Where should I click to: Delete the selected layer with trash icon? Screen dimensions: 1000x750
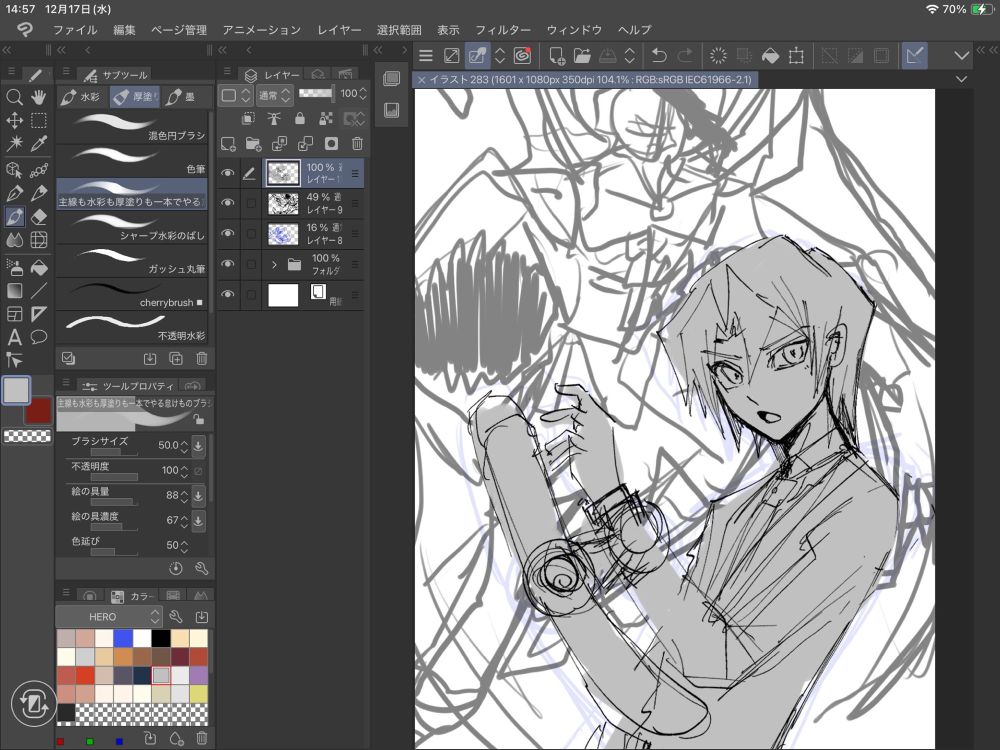[x=358, y=144]
